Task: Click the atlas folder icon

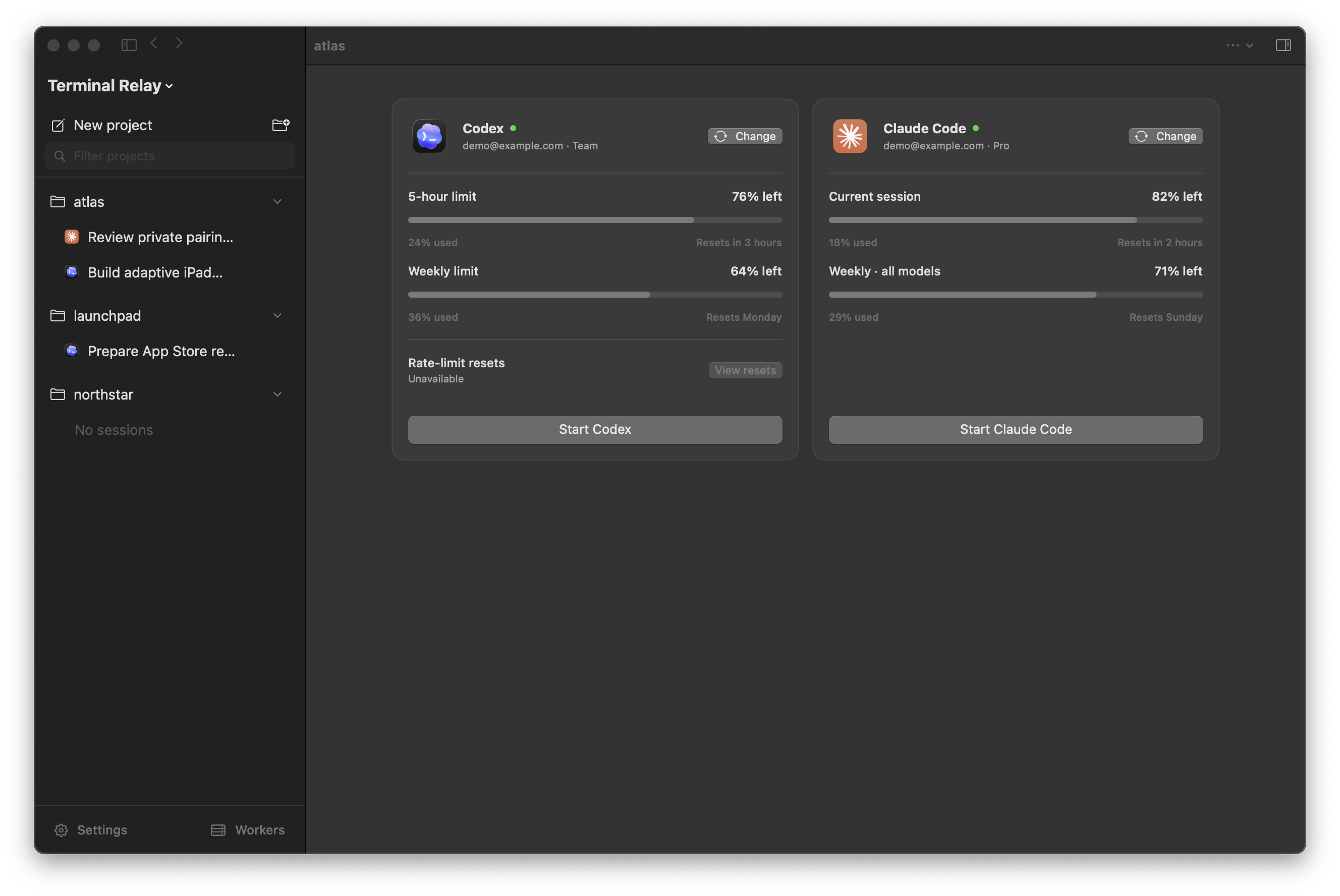Action: pos(58,202)
